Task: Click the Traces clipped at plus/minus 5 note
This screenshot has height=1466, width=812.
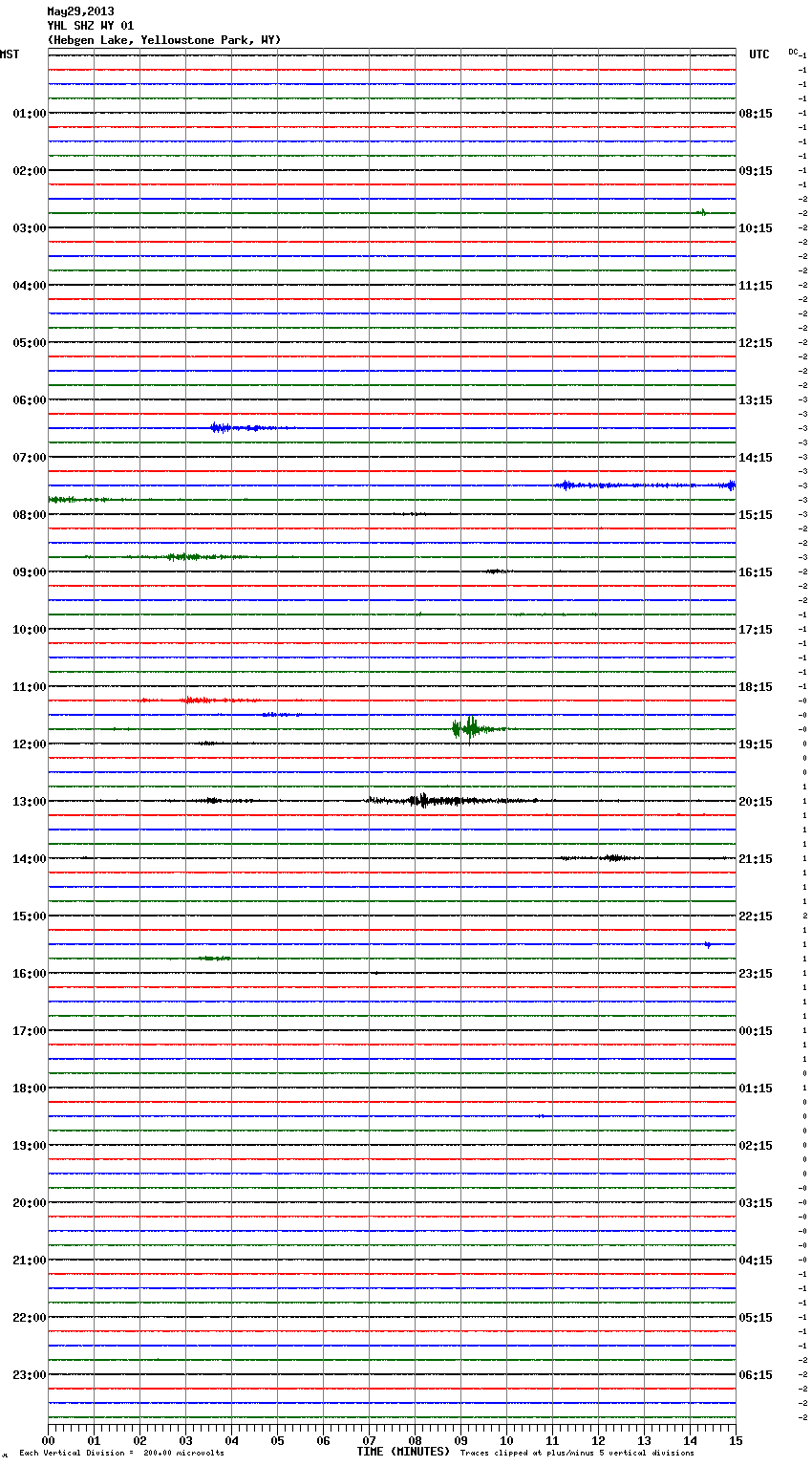Action: coord(577,1454)
